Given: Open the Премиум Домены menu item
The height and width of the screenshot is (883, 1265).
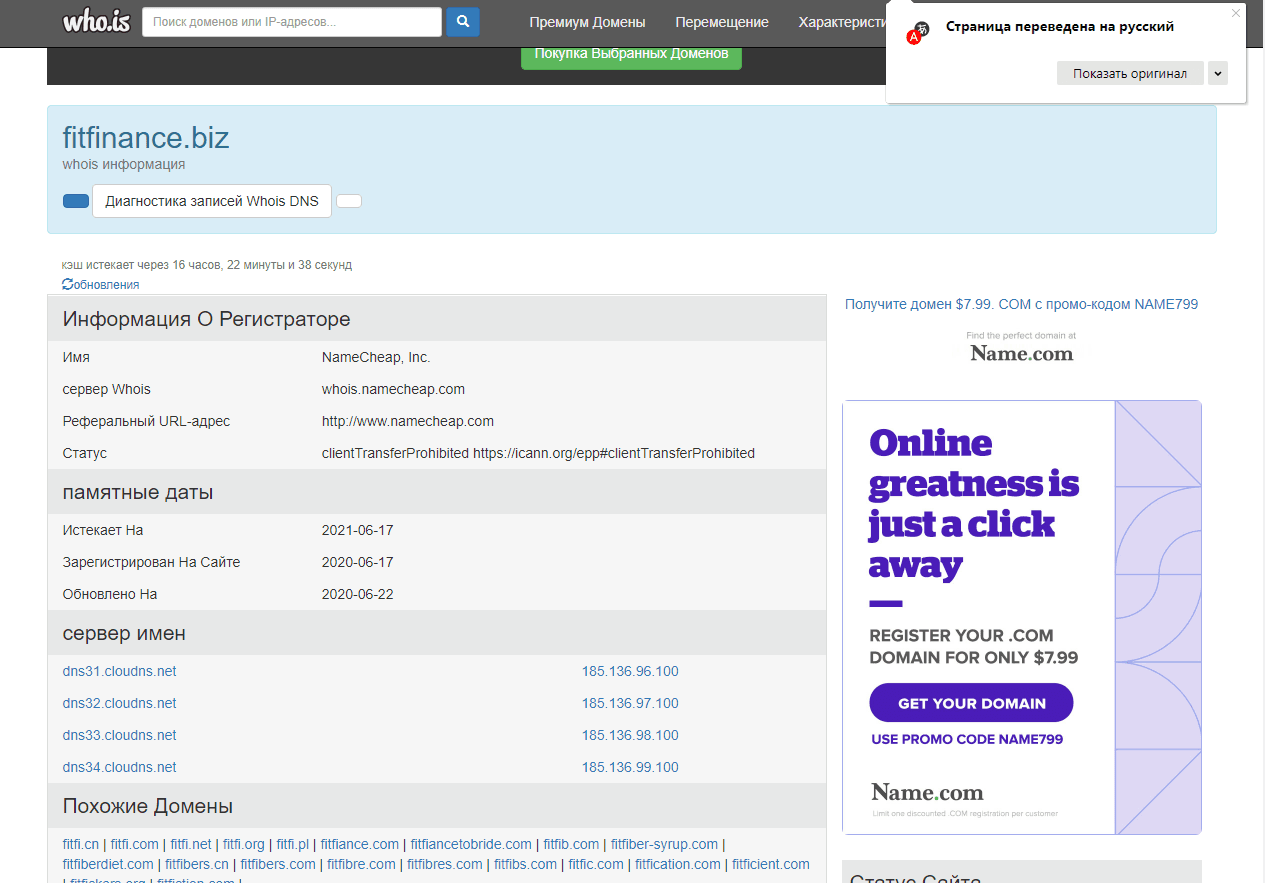Looking at the screenshot, I should pyautogui.click(x=587, y=22).
